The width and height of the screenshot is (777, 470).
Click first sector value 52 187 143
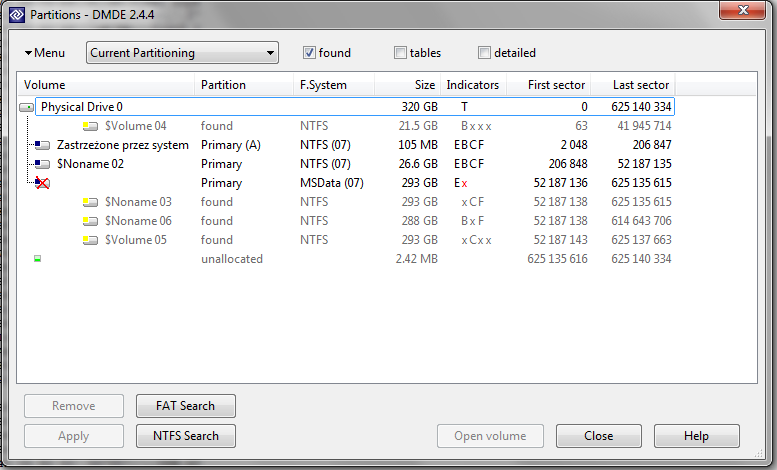tap(560, 240)
